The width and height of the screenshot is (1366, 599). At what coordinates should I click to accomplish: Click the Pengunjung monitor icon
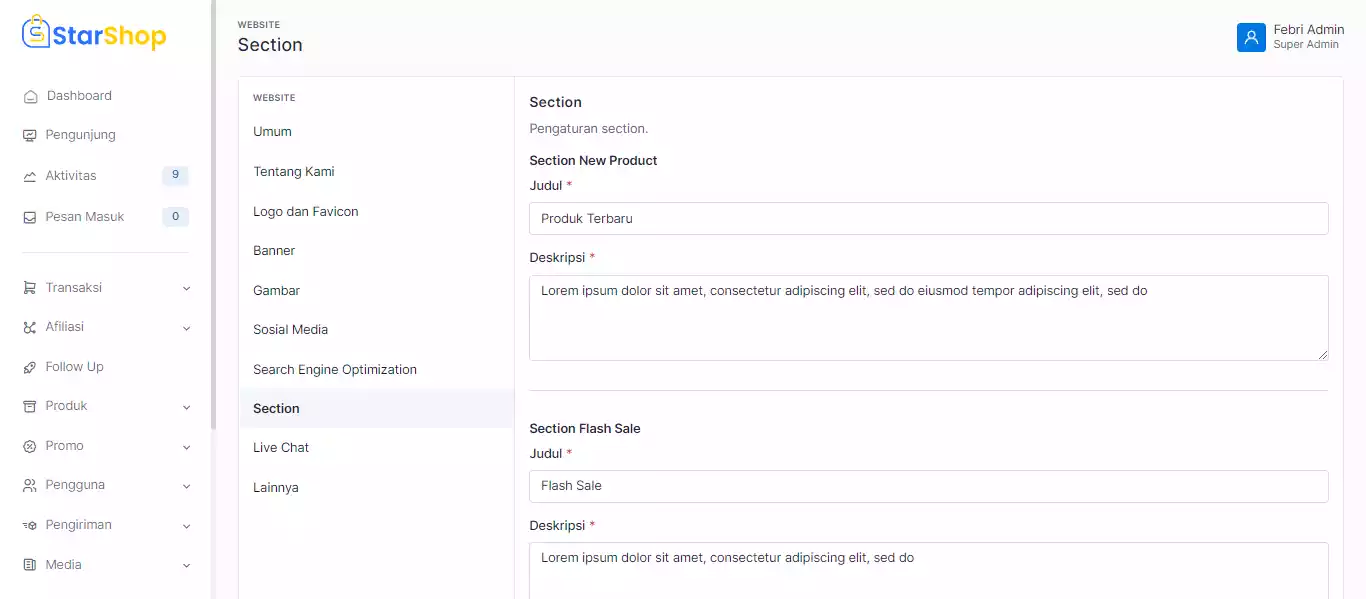30,136
